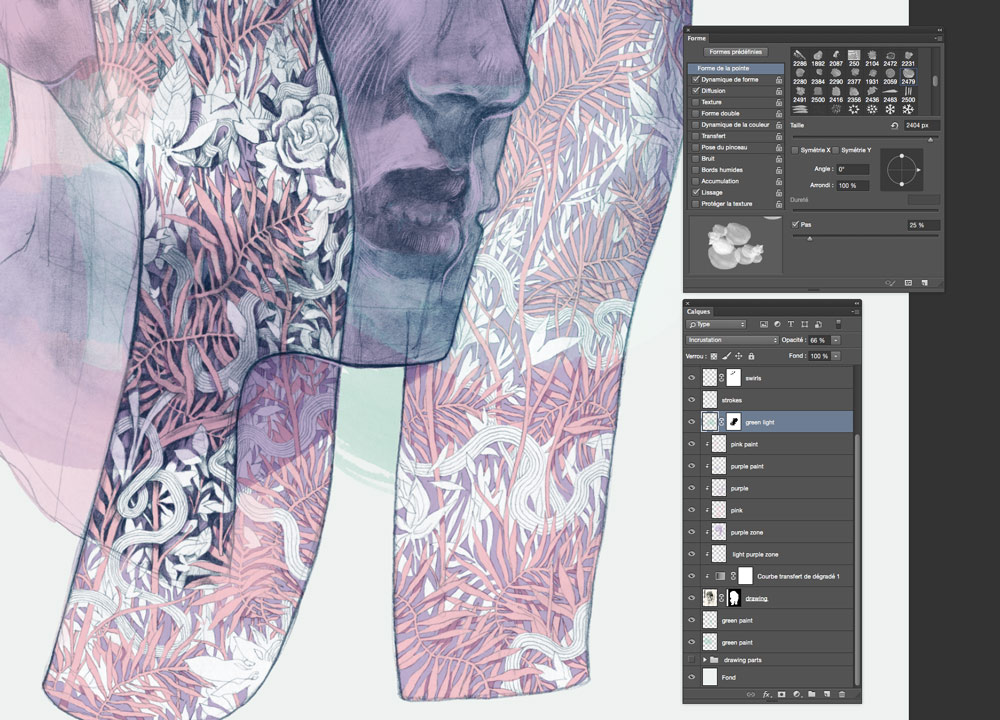
Task: Delete layer with trash icon
Action: click(842, 694)
